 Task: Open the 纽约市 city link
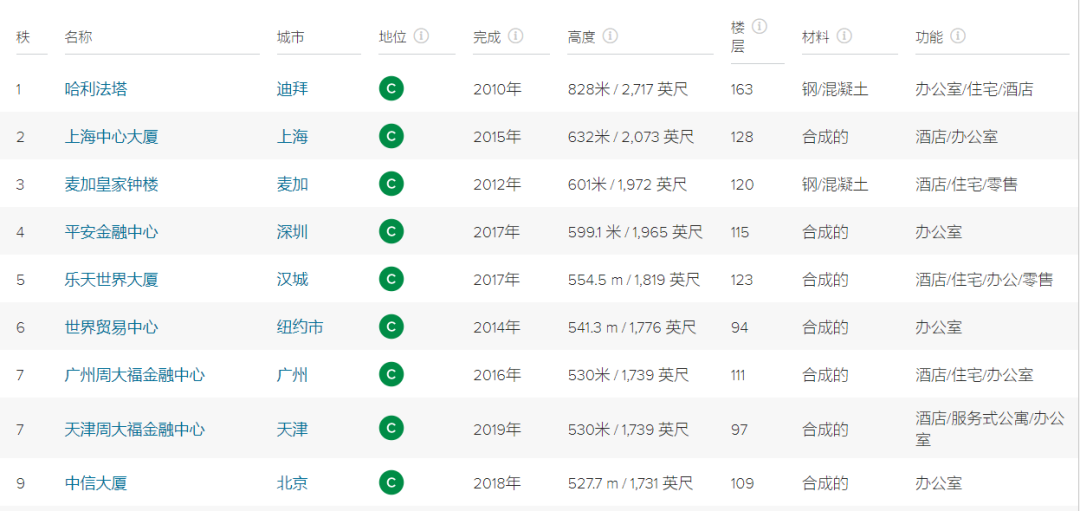(x=300, y=326)
